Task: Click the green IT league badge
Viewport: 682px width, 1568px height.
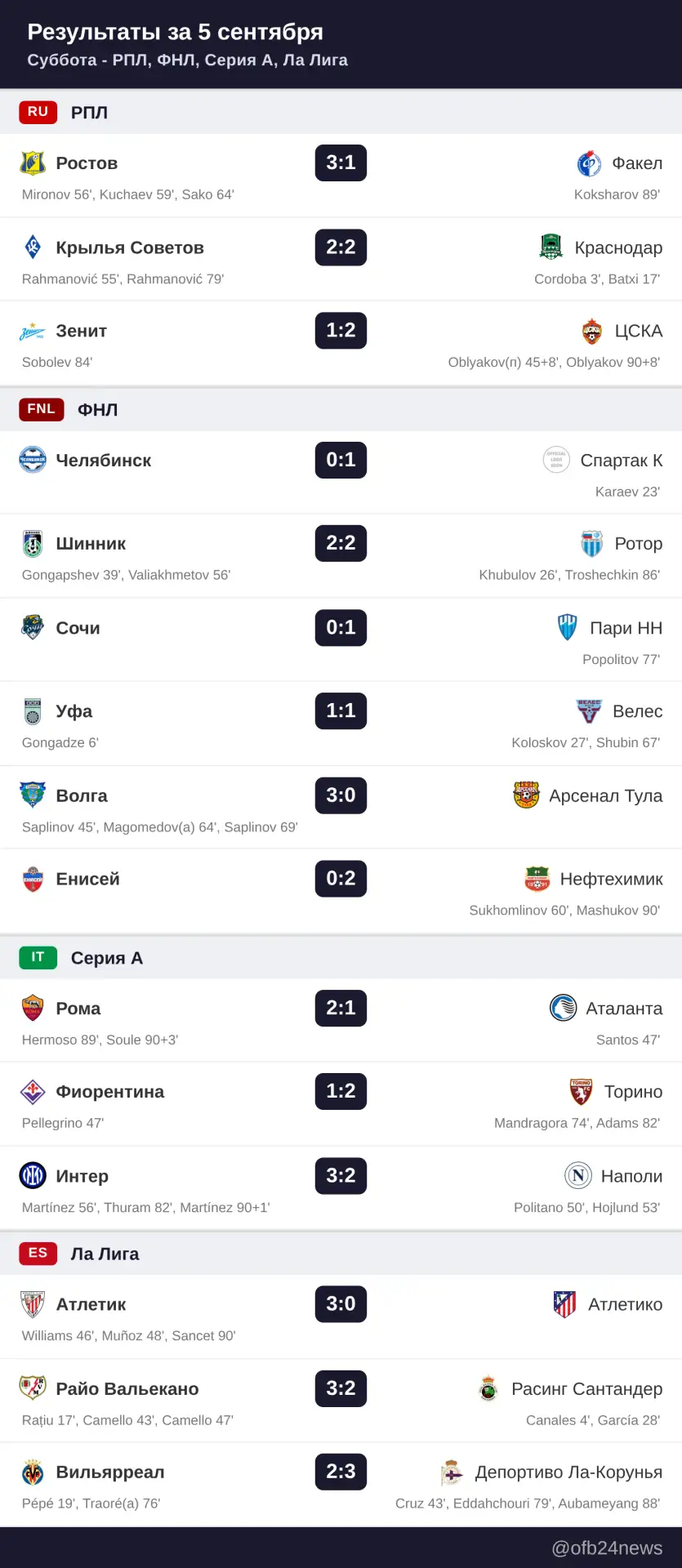Action: pyautogui.click(x=38, y=957)
